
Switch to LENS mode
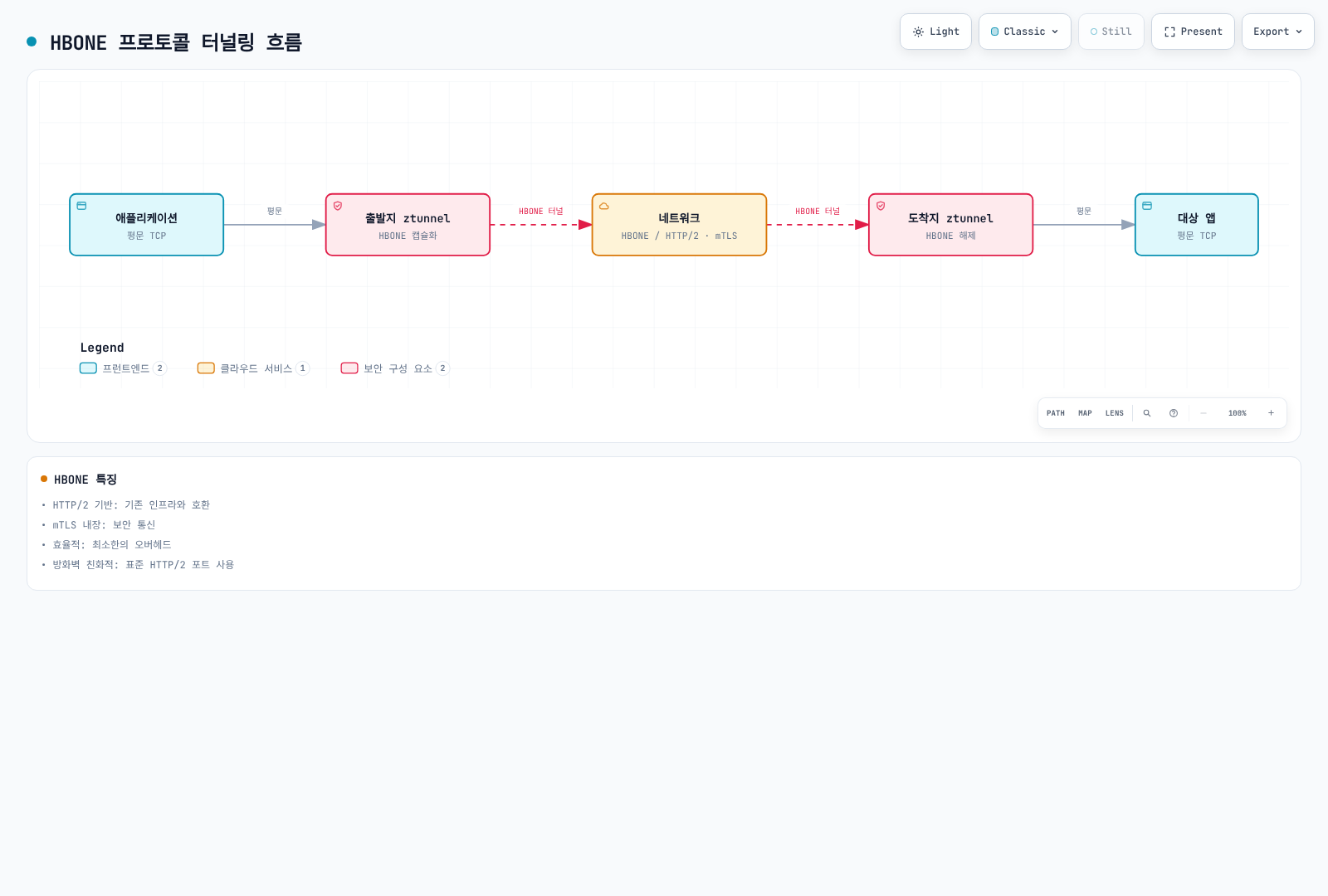point(1115,413)
